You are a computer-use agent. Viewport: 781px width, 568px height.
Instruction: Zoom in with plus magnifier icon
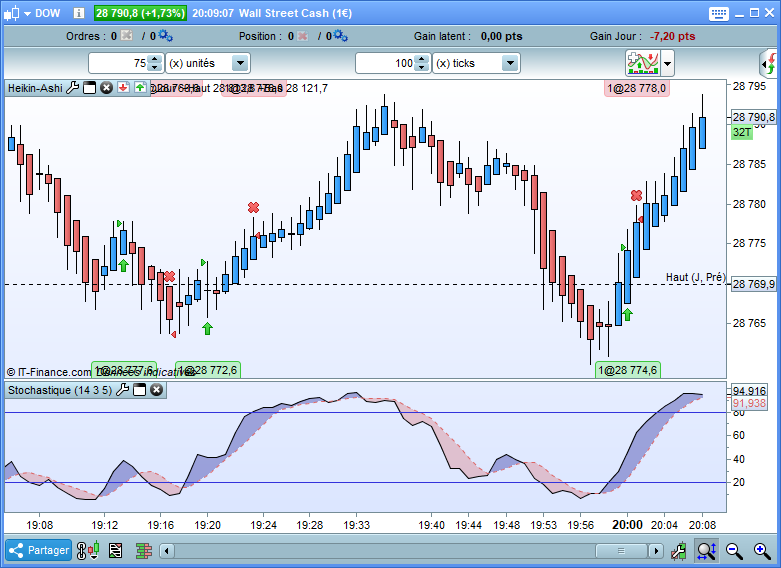pyautogui.click(x=763, y=551)
